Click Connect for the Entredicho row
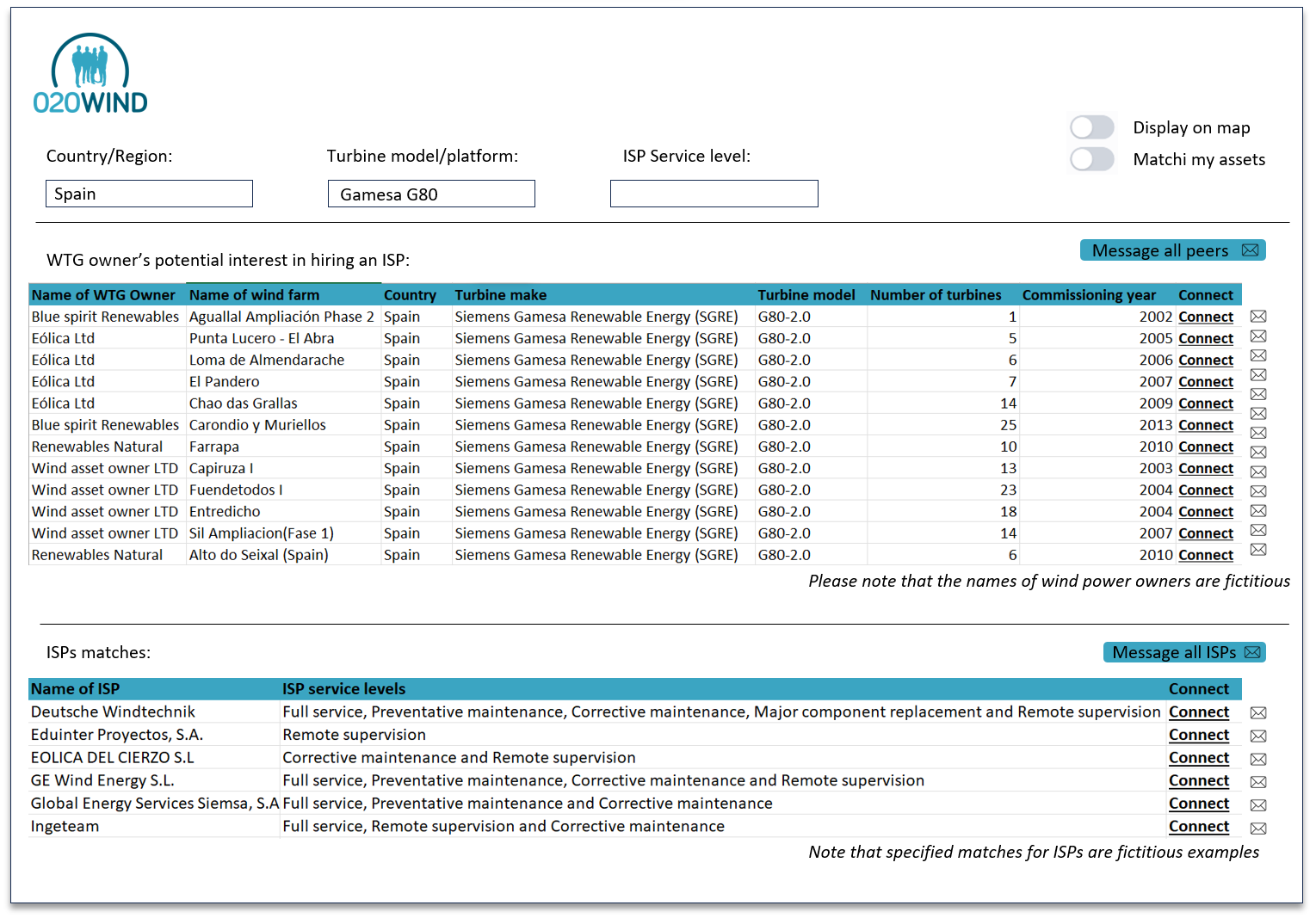Image resolution: width=1316 pixels, height=918 pixels. [x=1205, y=511]
